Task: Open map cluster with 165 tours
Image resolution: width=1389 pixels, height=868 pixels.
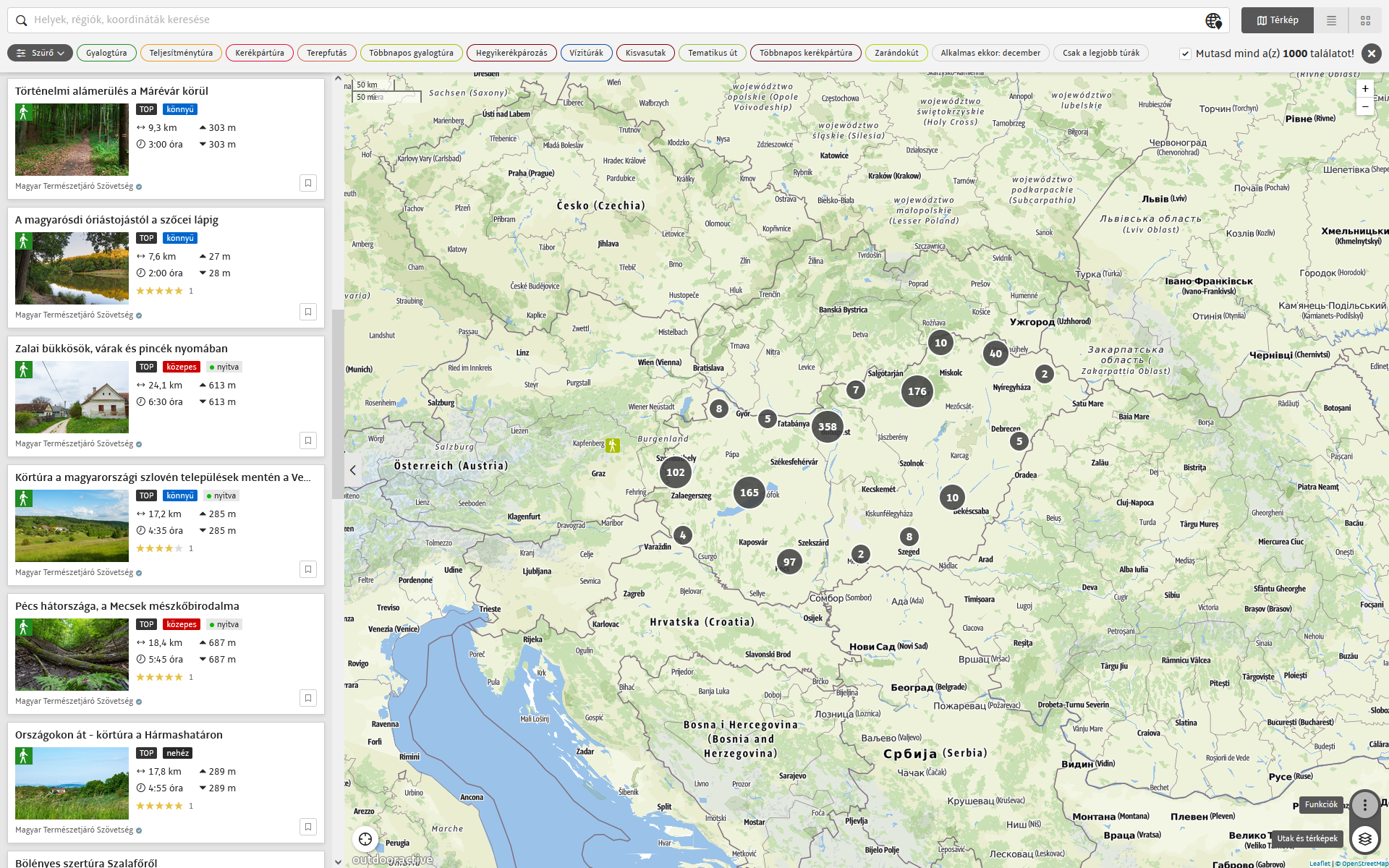Action: point(749,493)
